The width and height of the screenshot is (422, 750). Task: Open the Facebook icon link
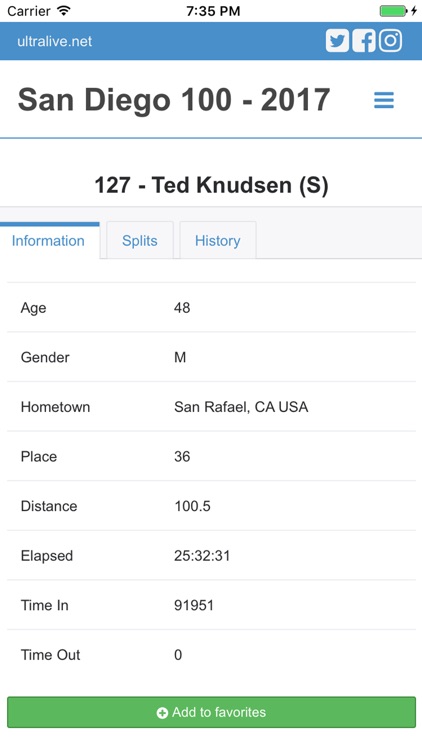364,41
